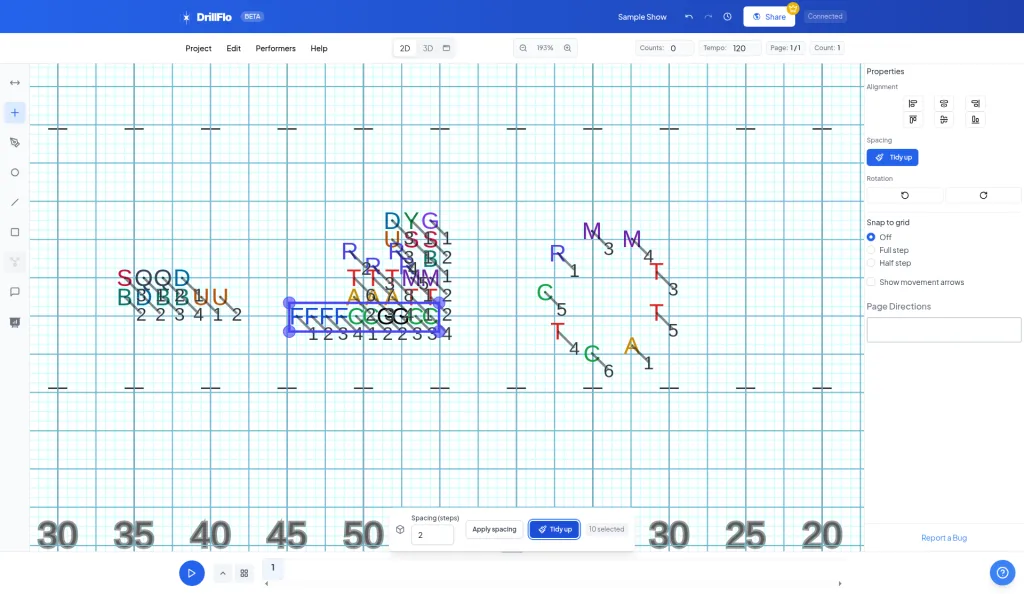Align selection to vertical centers

click(x=944, y=119)
